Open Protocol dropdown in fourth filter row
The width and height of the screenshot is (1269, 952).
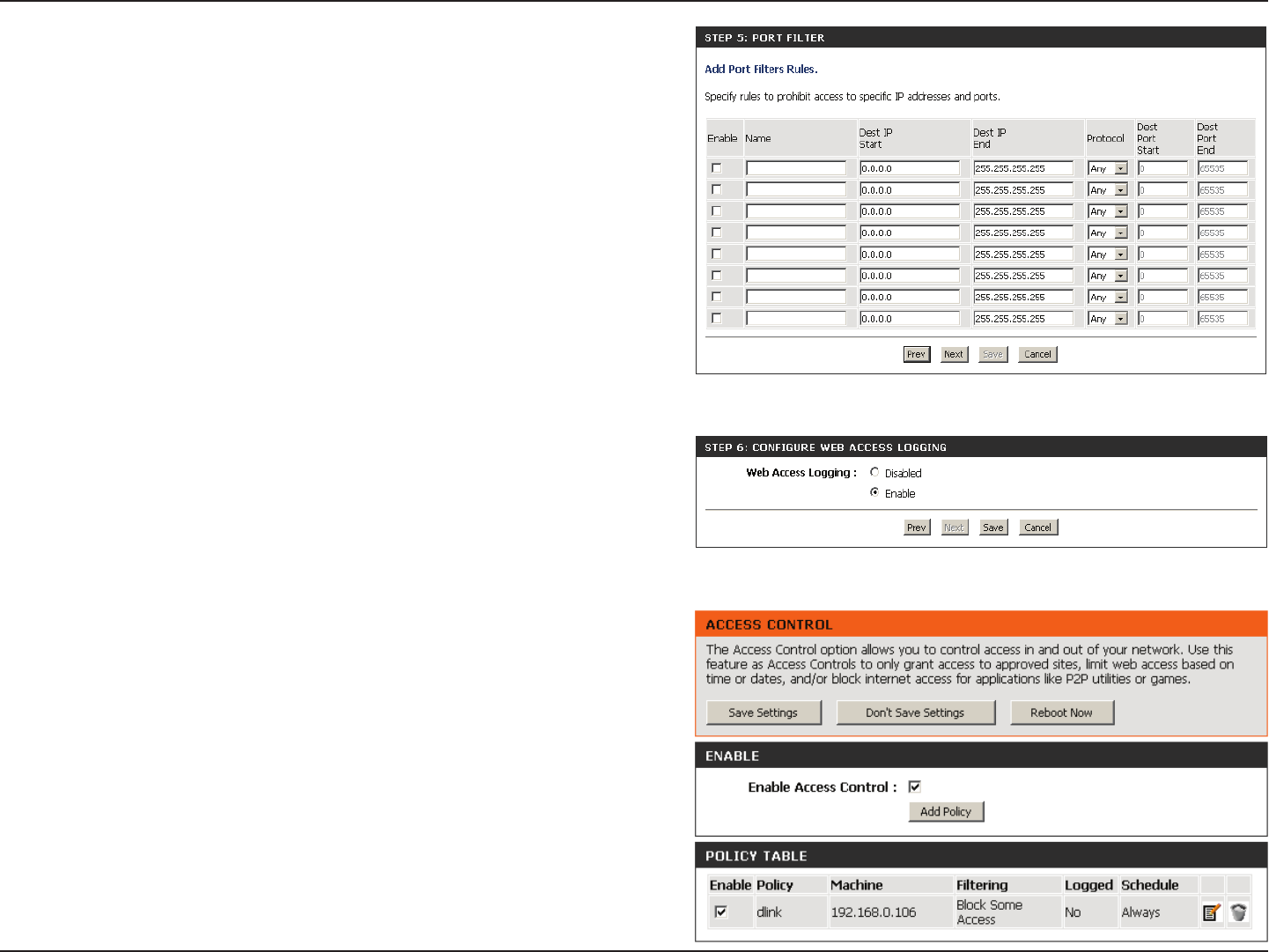[1108, 233]
